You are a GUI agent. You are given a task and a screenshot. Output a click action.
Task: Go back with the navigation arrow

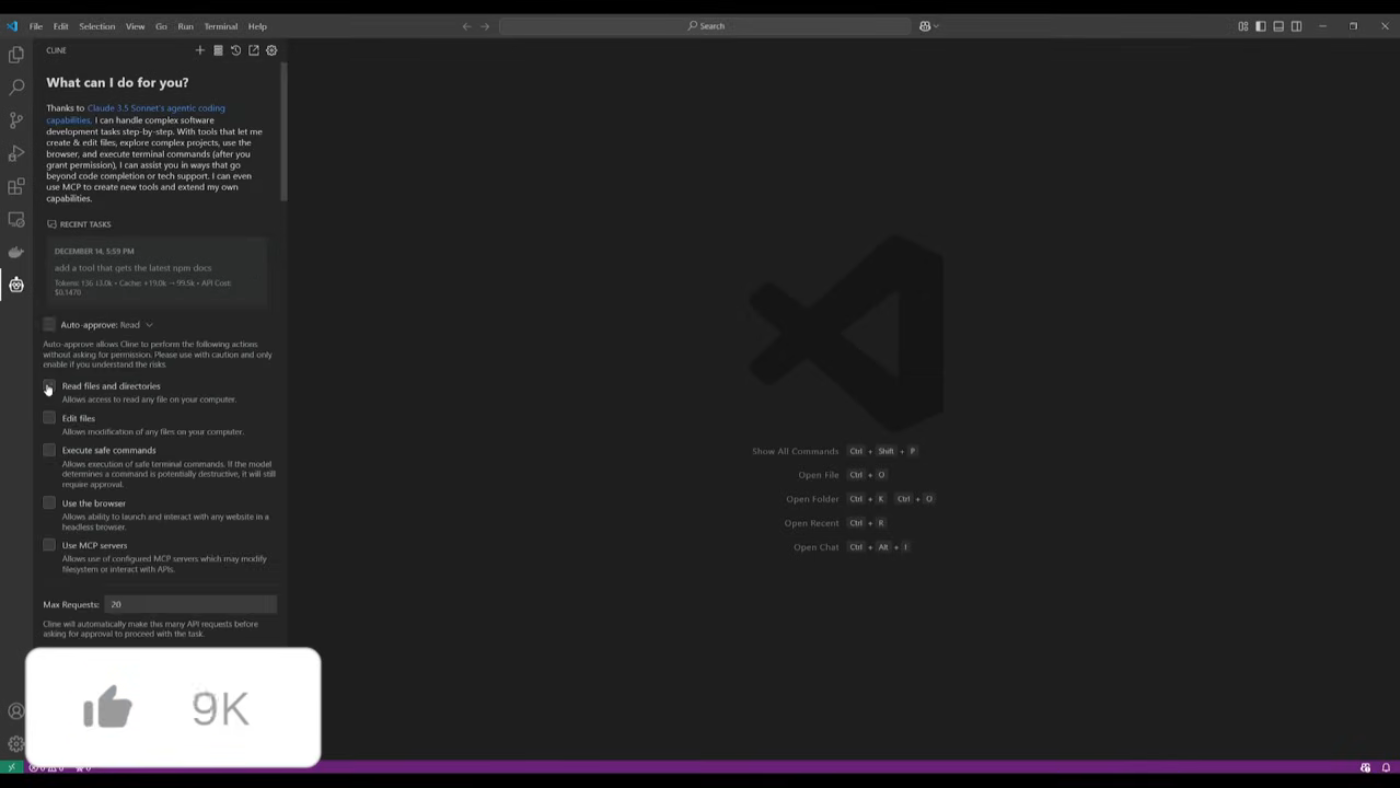pyautogui.click(x=466, y=26)
